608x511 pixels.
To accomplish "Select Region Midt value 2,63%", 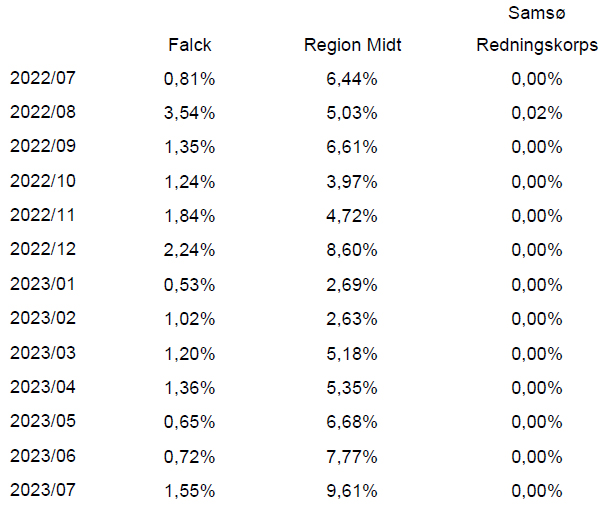I will pyautogui.click(x=352, y=319).
